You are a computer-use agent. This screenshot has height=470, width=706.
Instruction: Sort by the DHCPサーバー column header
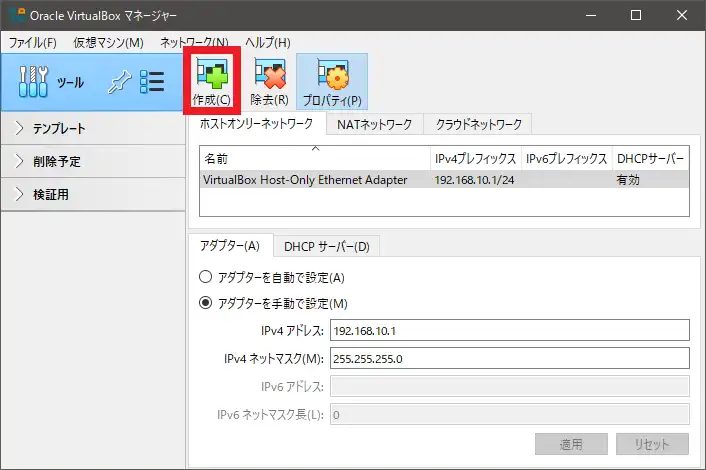click(x=651, y=158)
